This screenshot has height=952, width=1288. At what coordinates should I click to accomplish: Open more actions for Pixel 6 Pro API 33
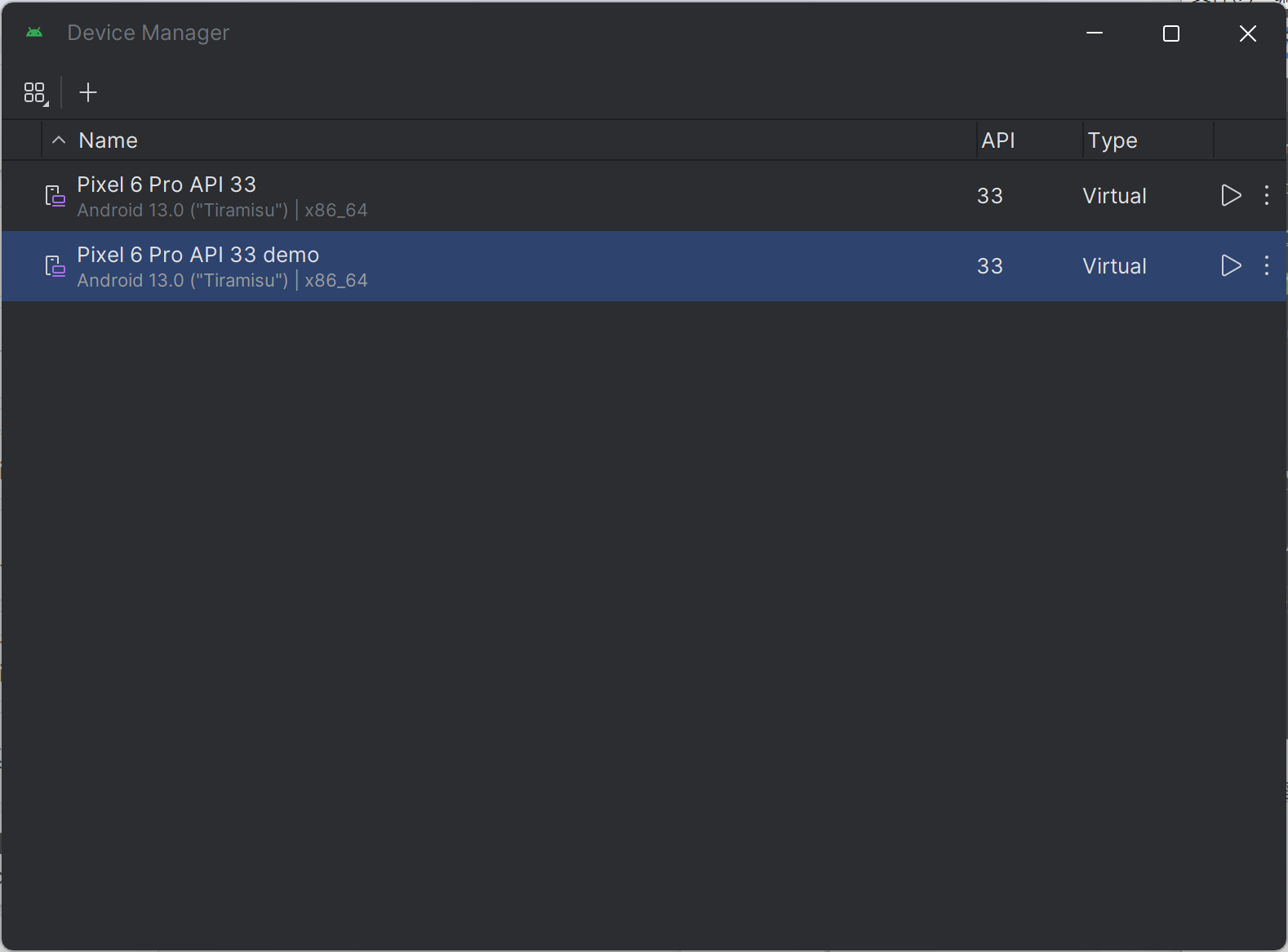pyautogui.click(x=1266, y=196)
